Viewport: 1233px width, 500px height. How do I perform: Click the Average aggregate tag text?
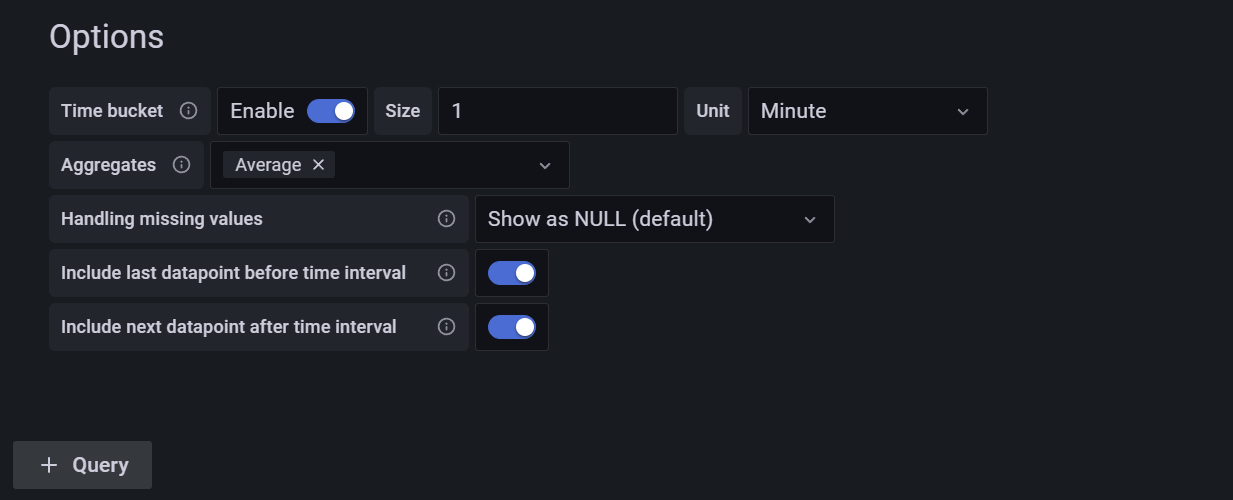(268, 165)
